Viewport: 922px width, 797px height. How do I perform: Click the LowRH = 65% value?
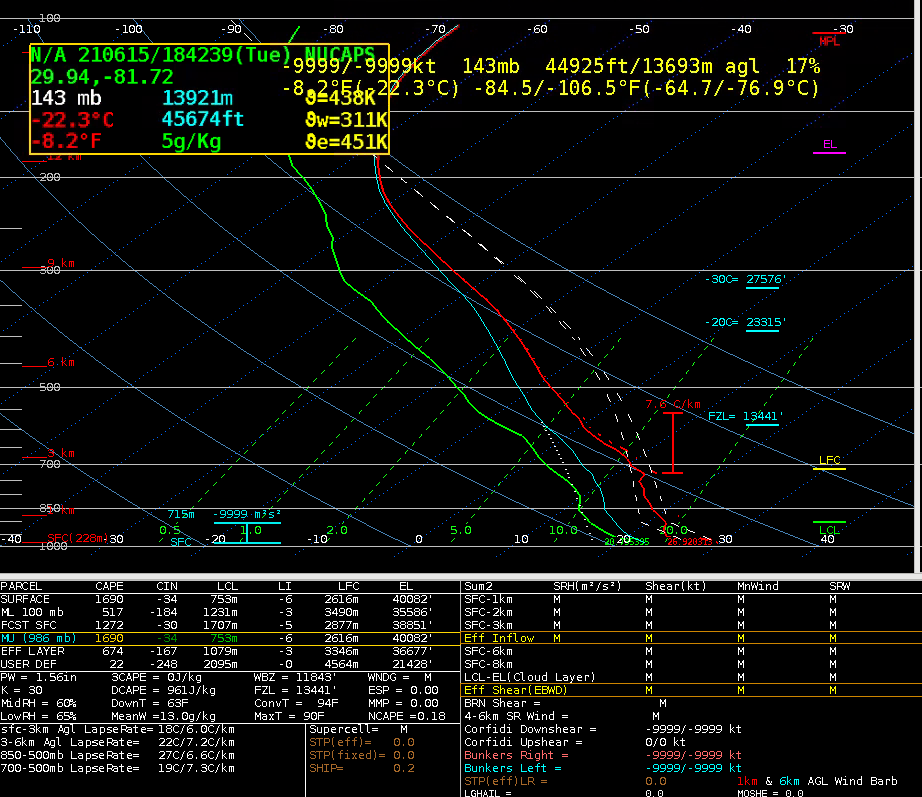click(x=39, y=716)
